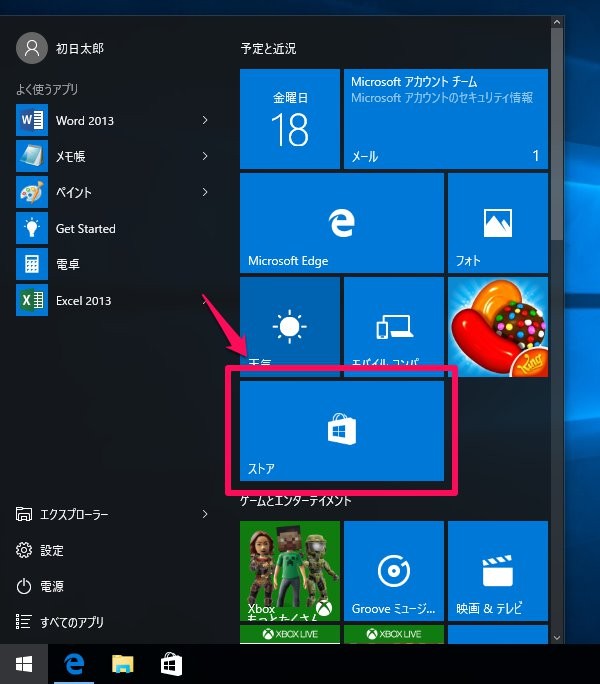Open Edge from the taskbar

74,664
